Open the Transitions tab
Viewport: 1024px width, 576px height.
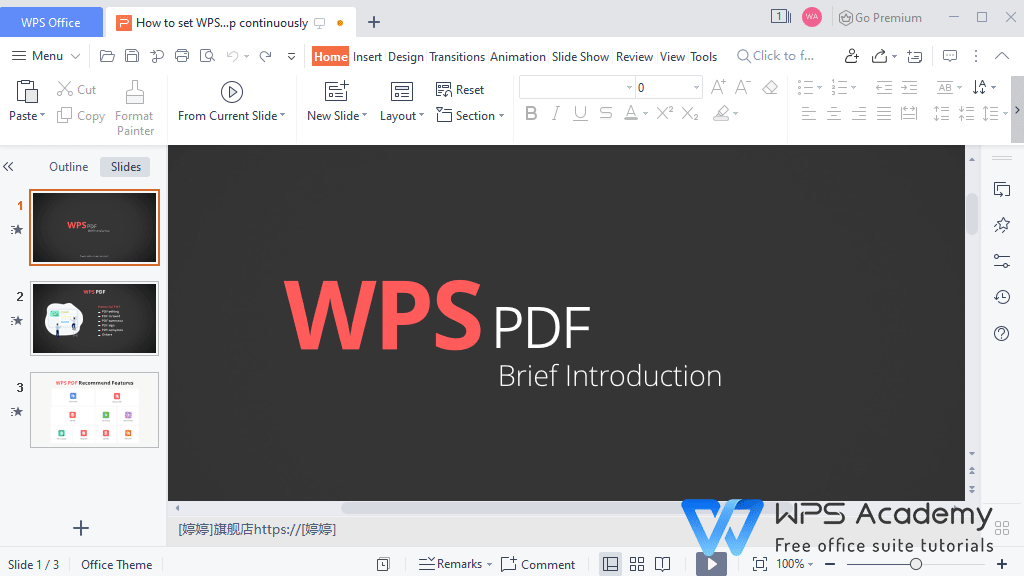click(457, 57)
